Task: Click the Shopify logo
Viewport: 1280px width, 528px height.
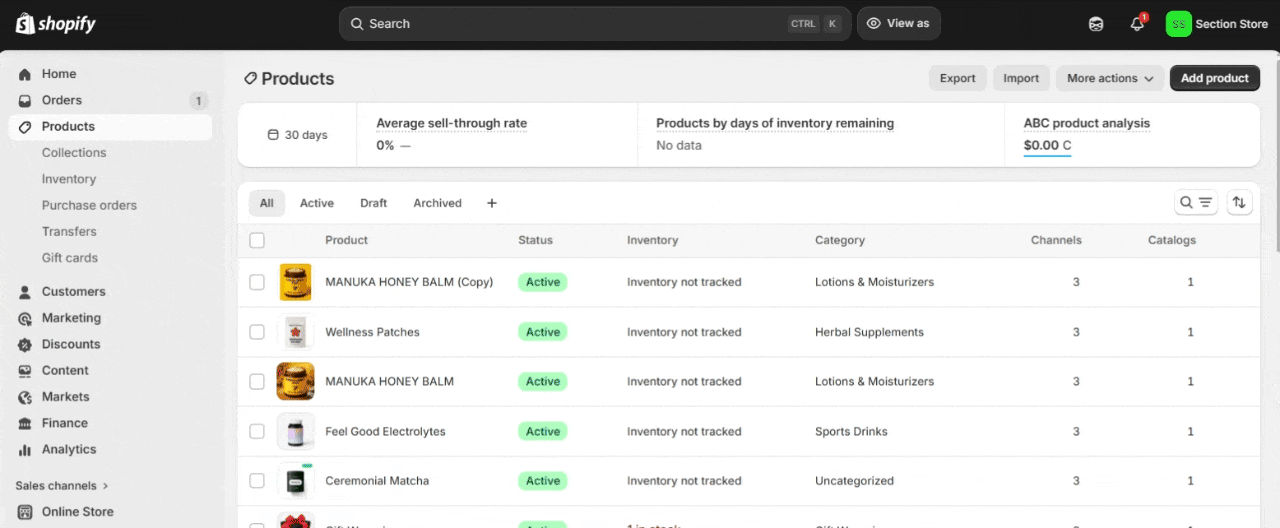Action: [56, 24]
